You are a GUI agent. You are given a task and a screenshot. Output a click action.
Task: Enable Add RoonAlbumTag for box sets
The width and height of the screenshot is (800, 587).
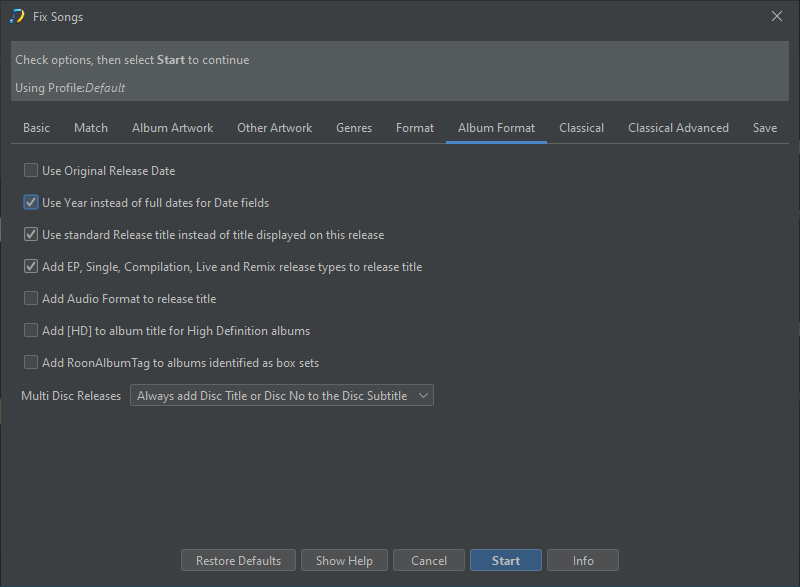coord(31,363)
